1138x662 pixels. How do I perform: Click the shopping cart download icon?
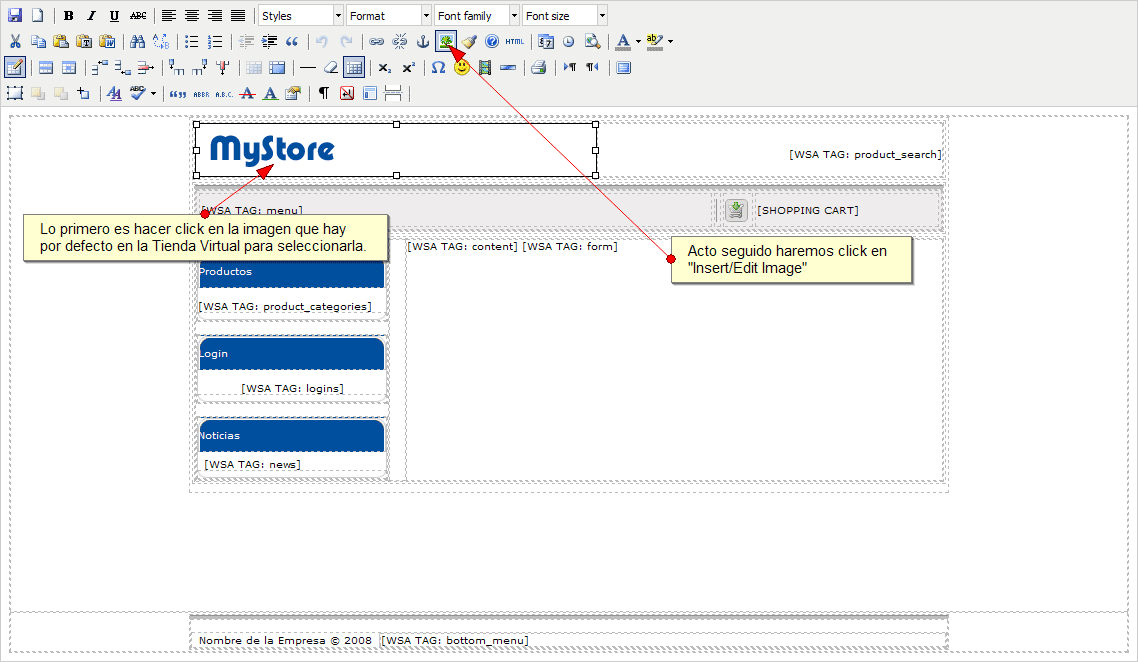(x=736, y=210)
